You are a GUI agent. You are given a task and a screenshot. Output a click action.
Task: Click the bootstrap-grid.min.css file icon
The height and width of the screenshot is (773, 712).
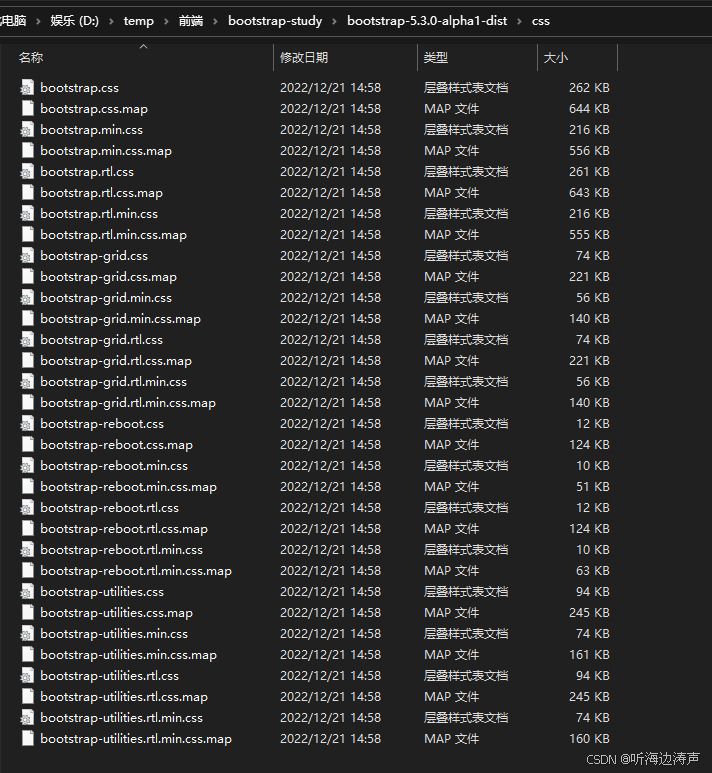(x=28, y=298)
